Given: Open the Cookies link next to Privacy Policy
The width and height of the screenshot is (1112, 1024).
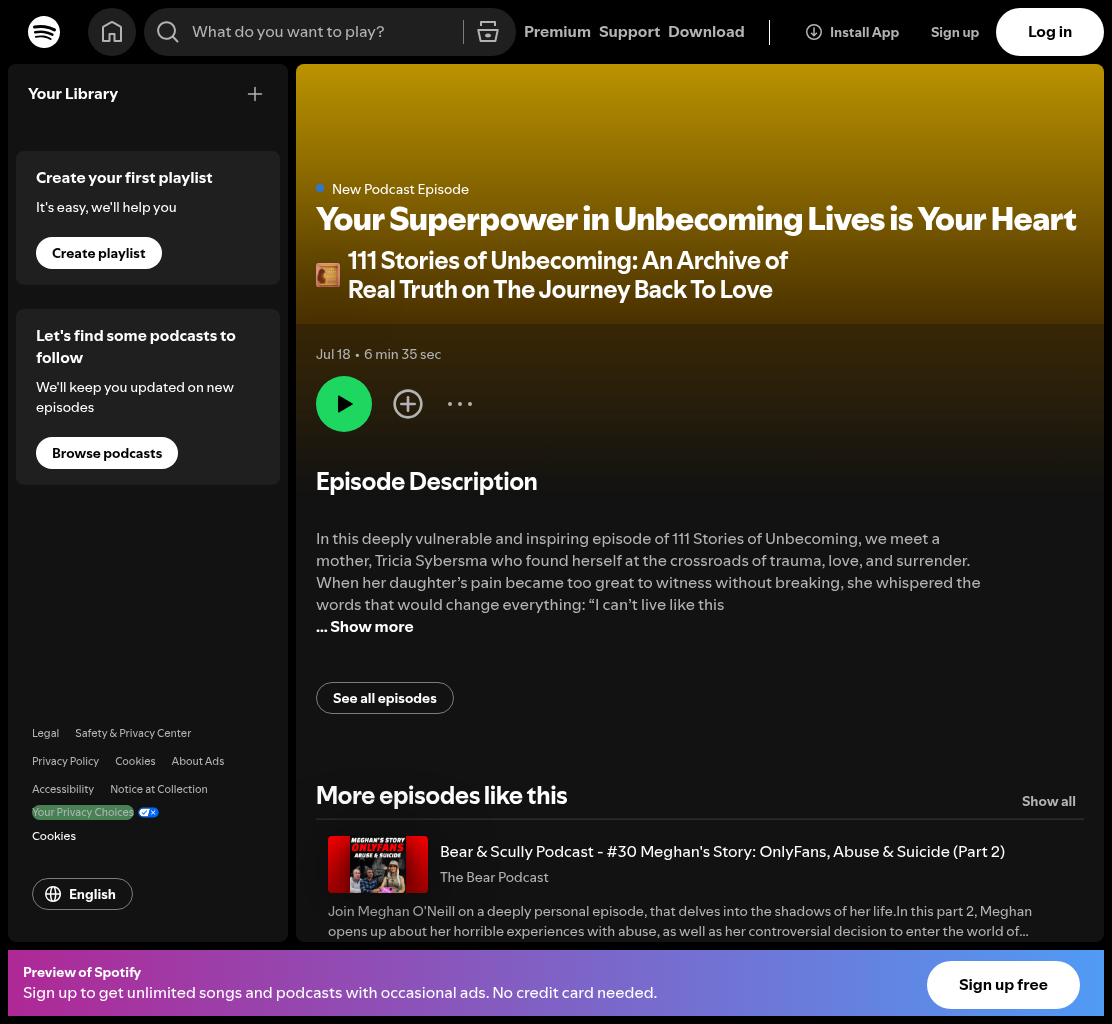Looking at the screenshot, I should pos(135,761).
